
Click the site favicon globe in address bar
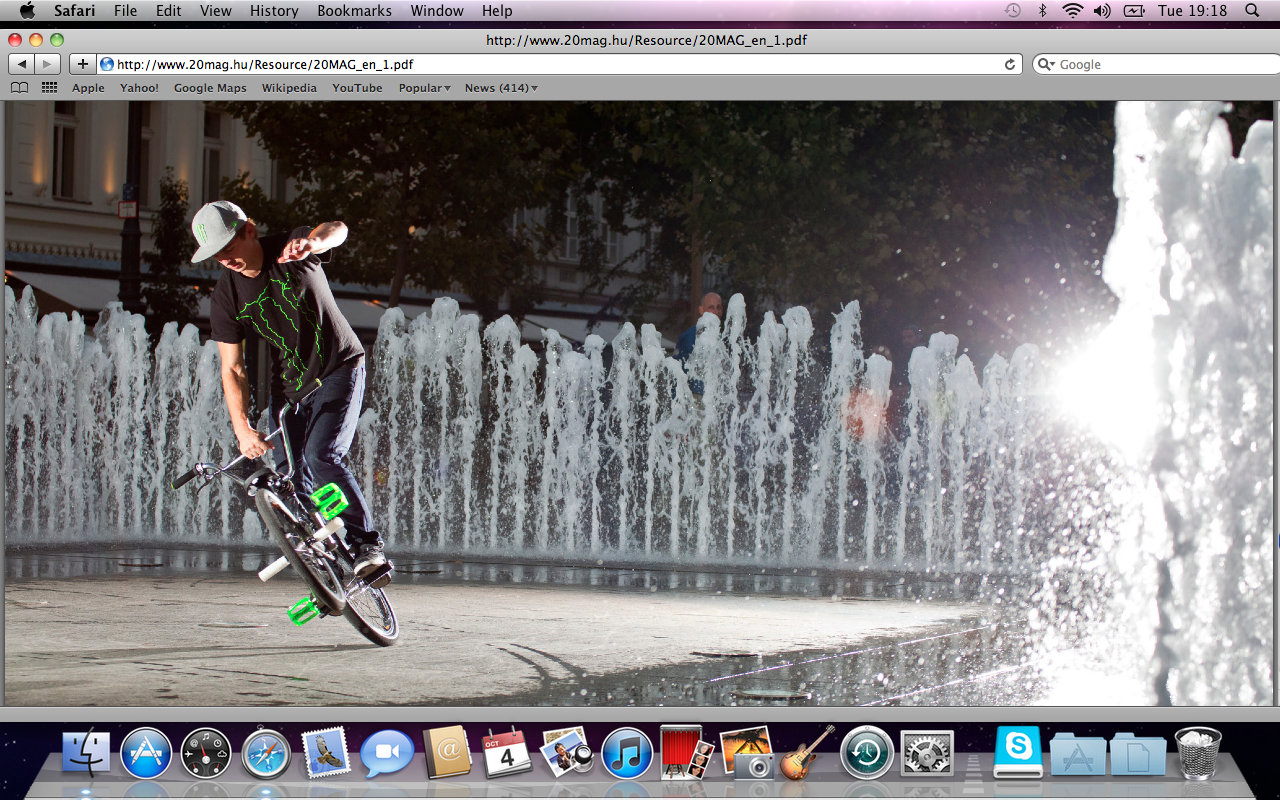click(x=107, y=64)
